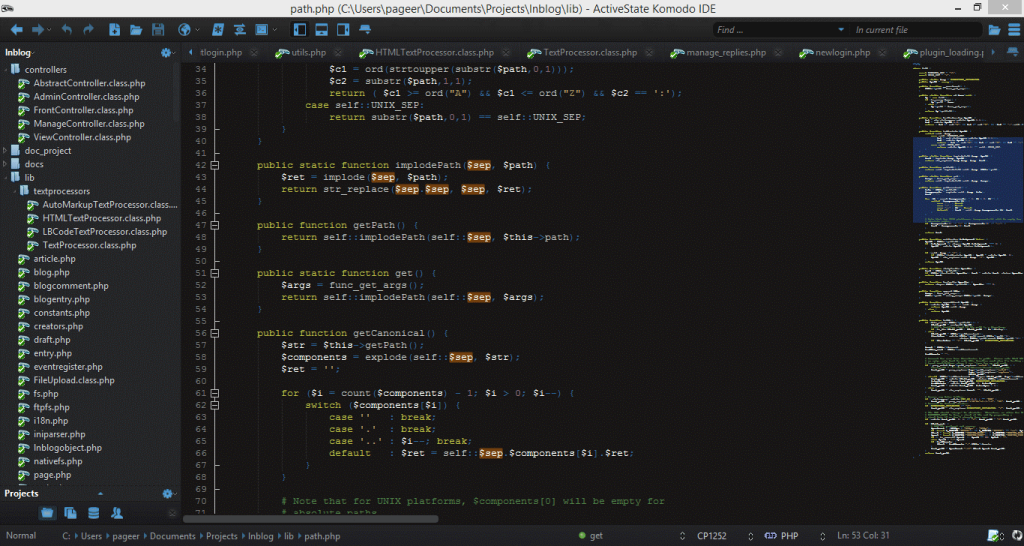Toggle the bottom pane visibility button
This screenshot has height=546, width=1024.
pos(321,29)
